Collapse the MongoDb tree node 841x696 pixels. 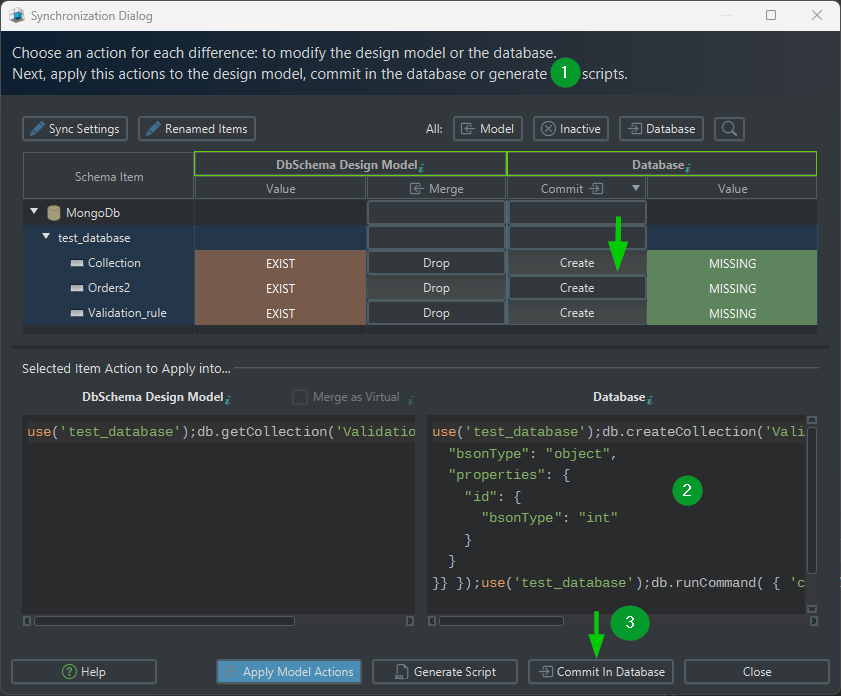(34, 211)
